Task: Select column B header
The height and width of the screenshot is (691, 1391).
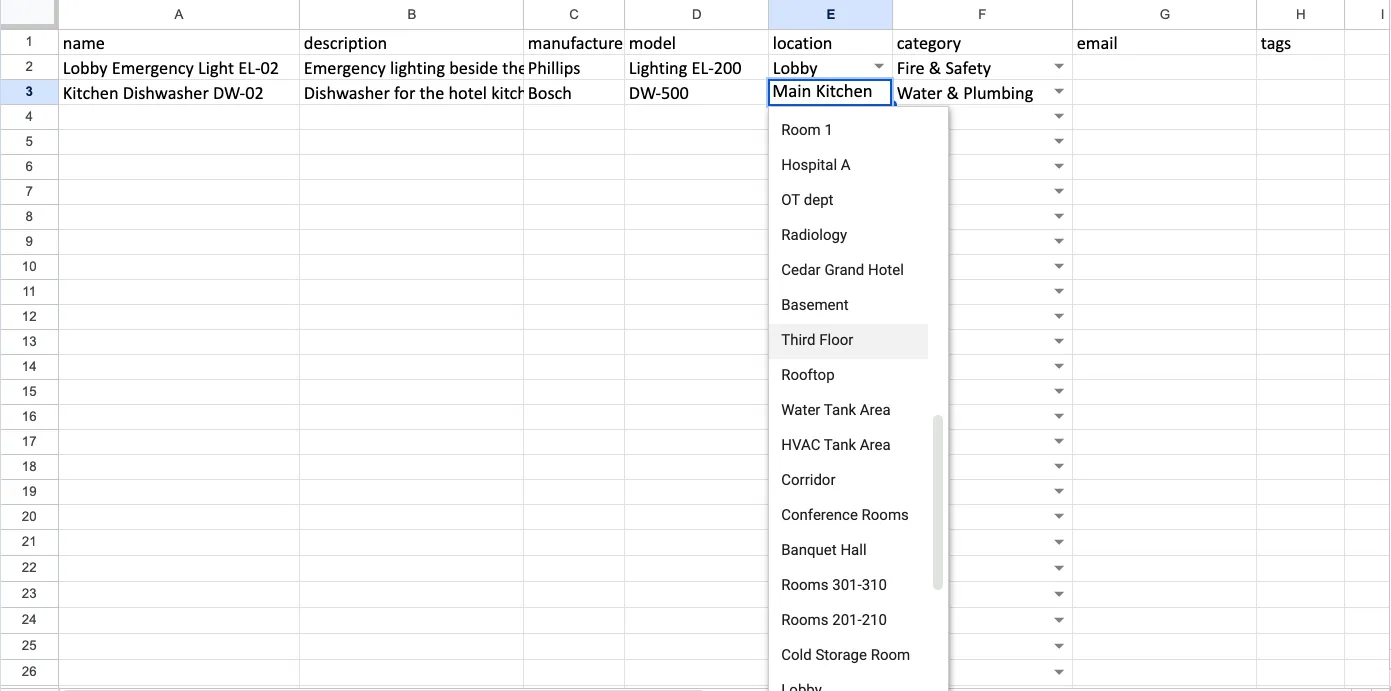Action: coord(411,14)
